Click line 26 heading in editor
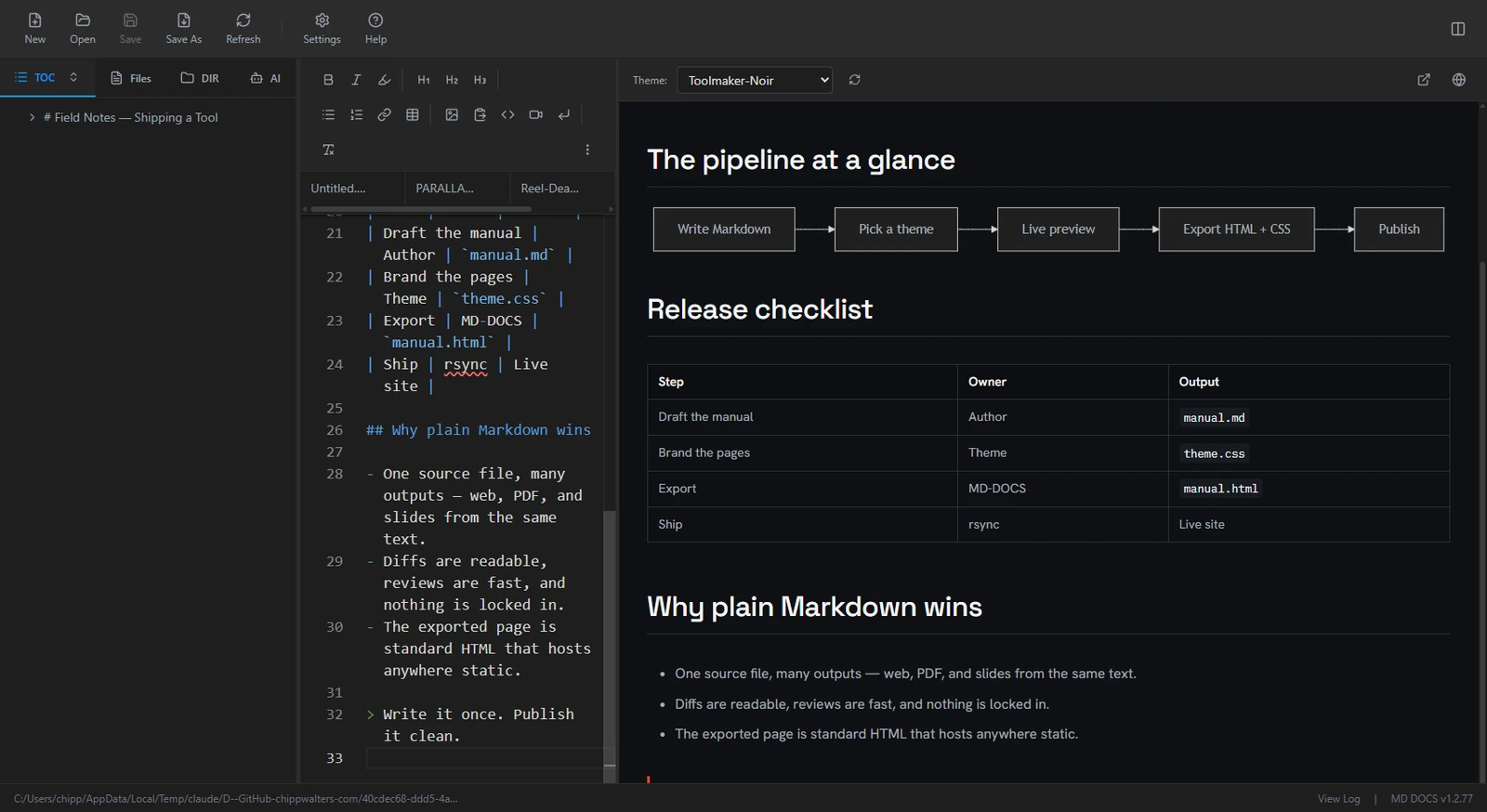Screen dimensions: 1487x812 pos(479,430)
